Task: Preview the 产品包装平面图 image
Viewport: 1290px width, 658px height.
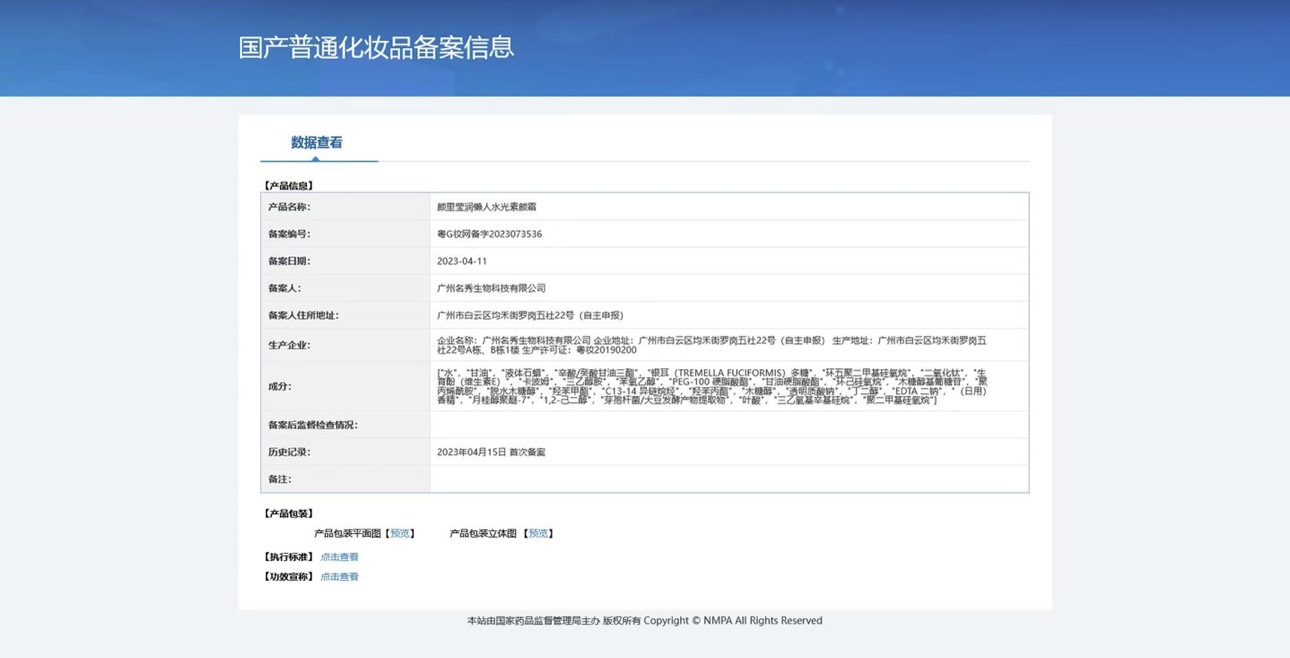Action: coord(400,534)
